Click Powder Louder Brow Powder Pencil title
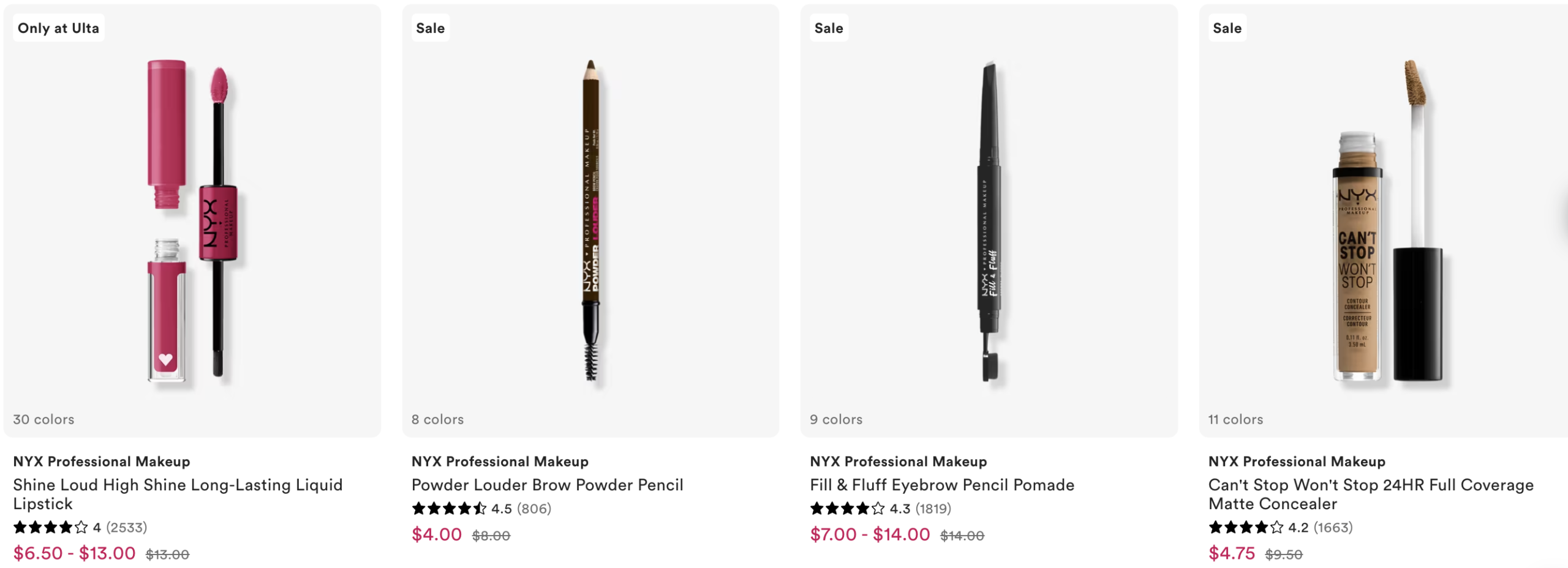This screenshot has height=568, width=1568. [x=547, y=485]
